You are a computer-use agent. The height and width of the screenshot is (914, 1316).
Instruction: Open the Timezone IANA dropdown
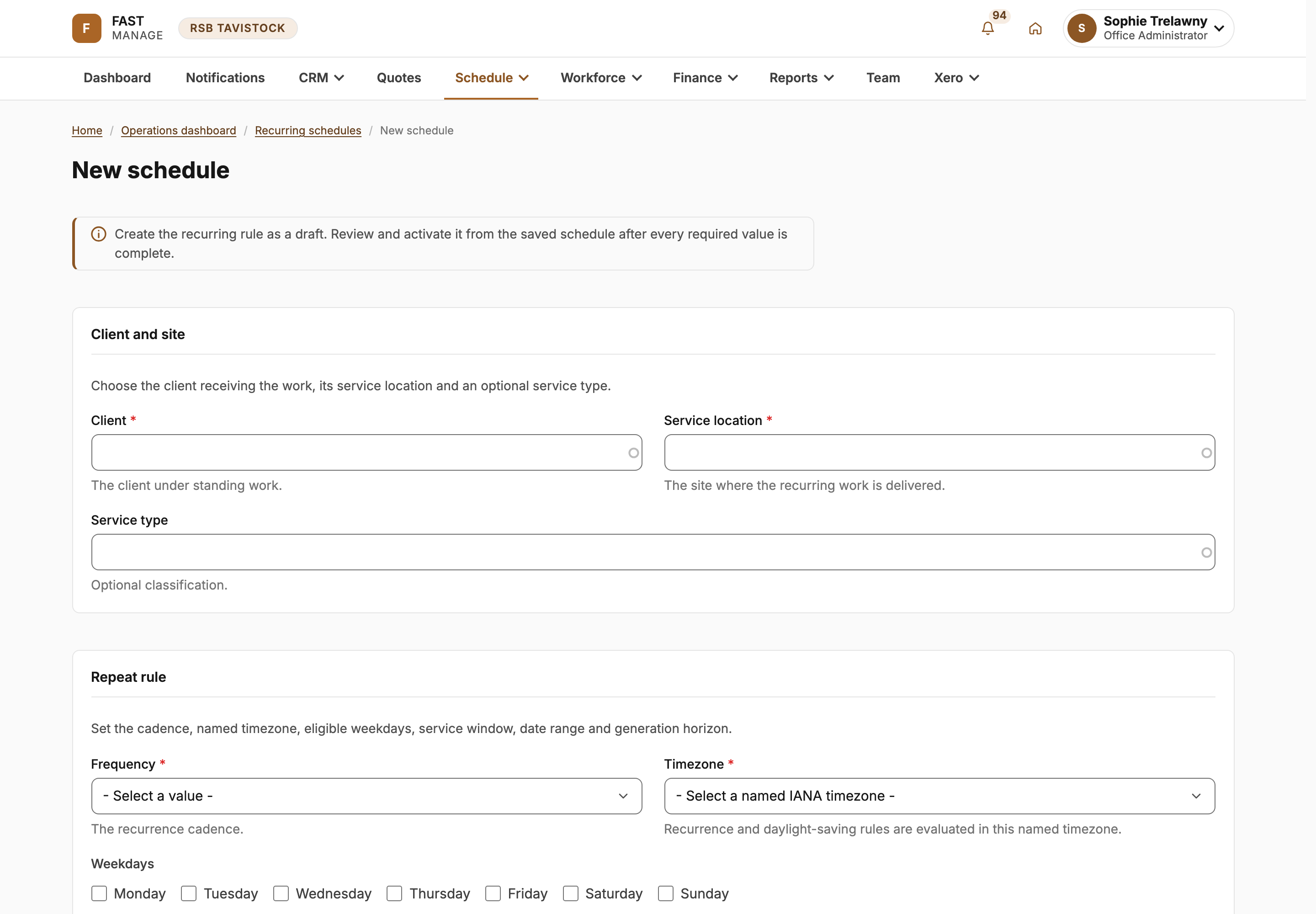(939, 796)
